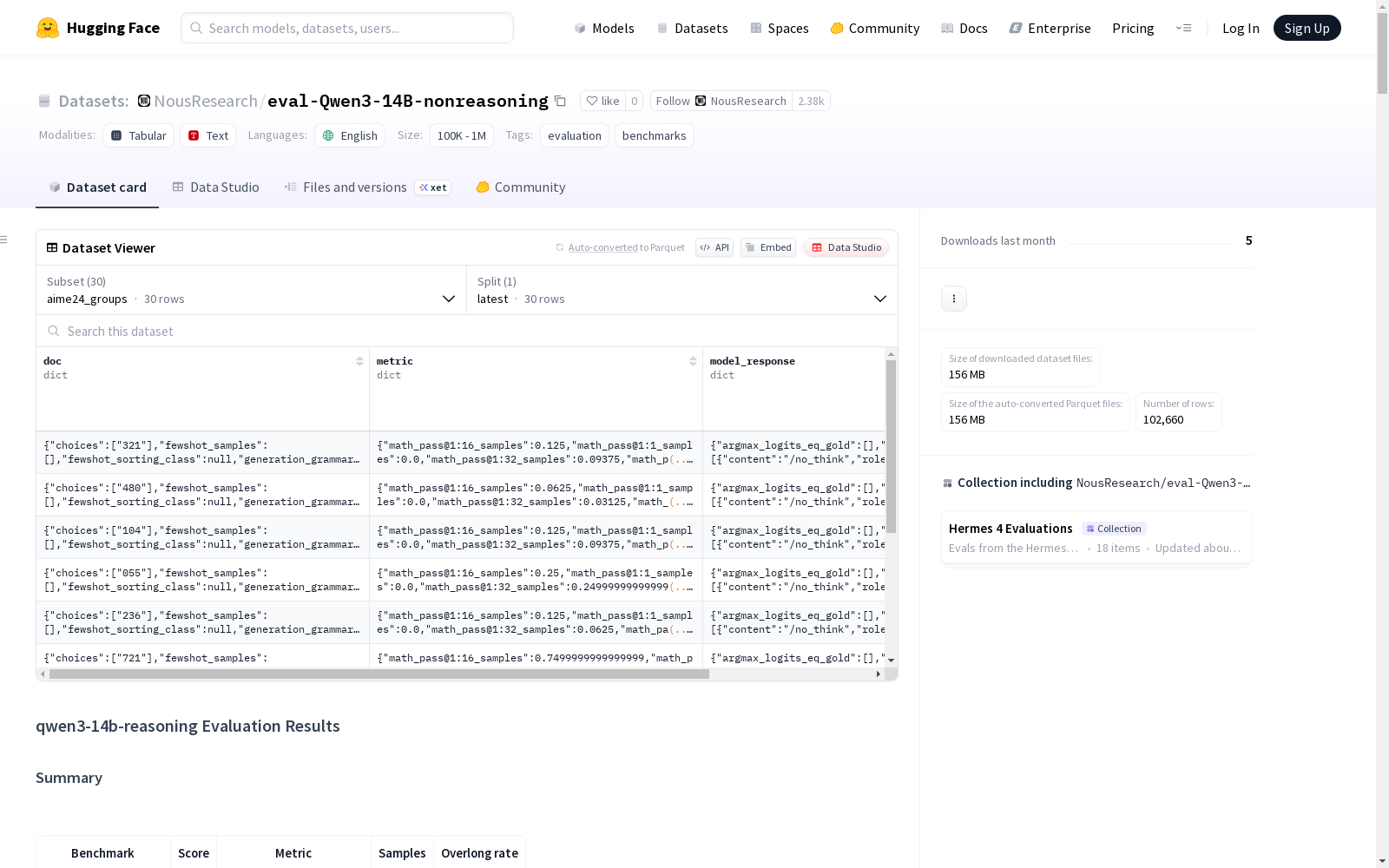Click the Number of rows value 102,660
1389x868 pixels.
pyautogui.click(x=1163, y=420)
